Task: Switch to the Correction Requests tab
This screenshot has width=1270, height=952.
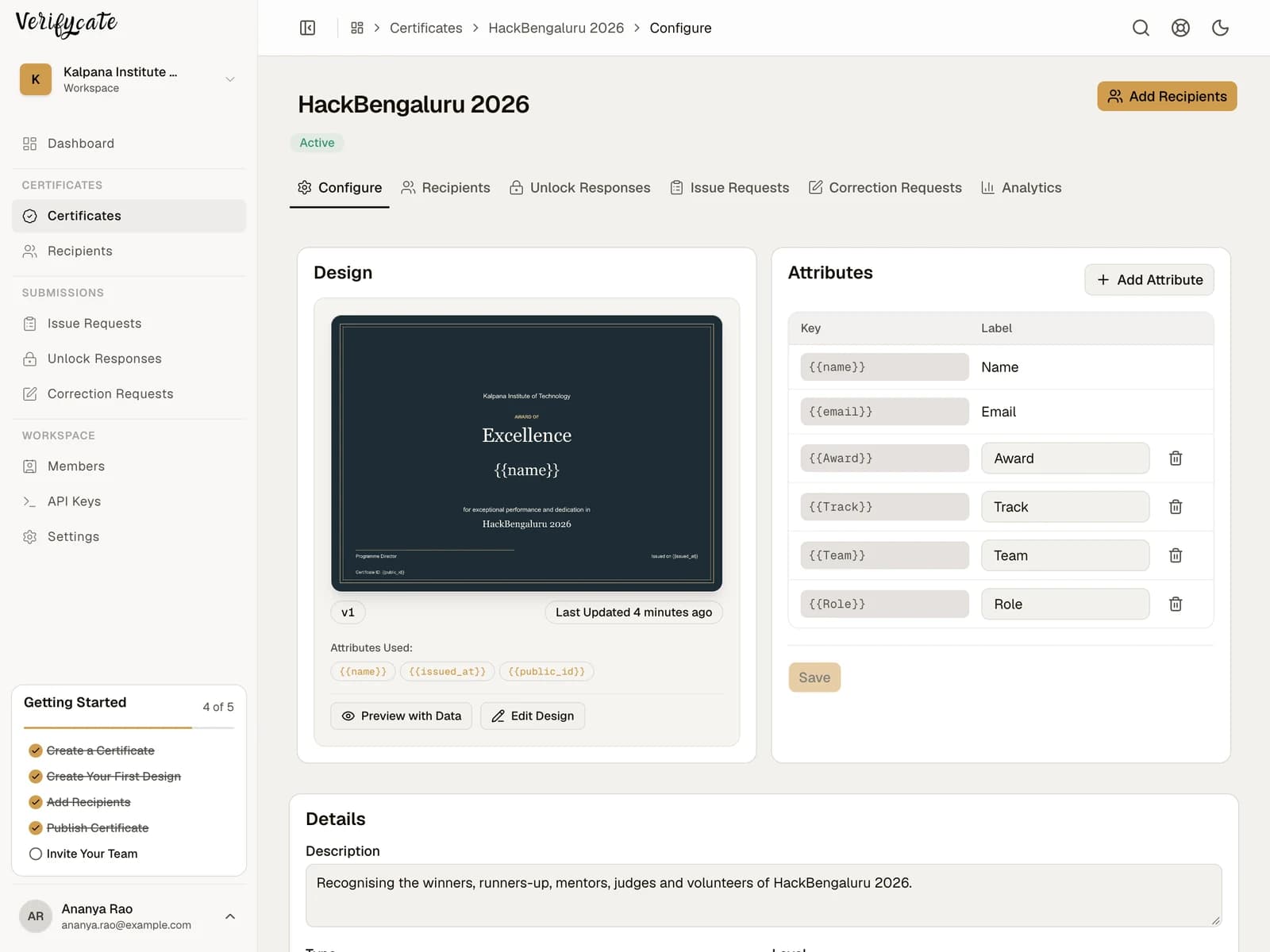Action: coord(885,188)
